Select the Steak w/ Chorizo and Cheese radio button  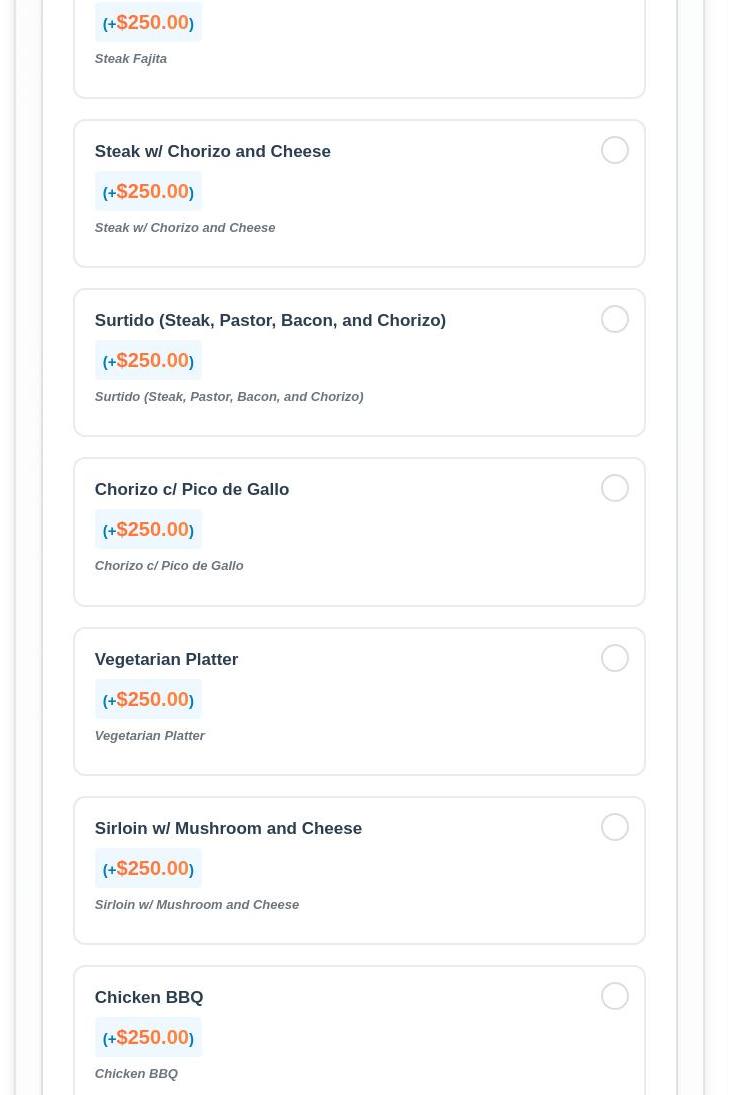pos(615,150)
